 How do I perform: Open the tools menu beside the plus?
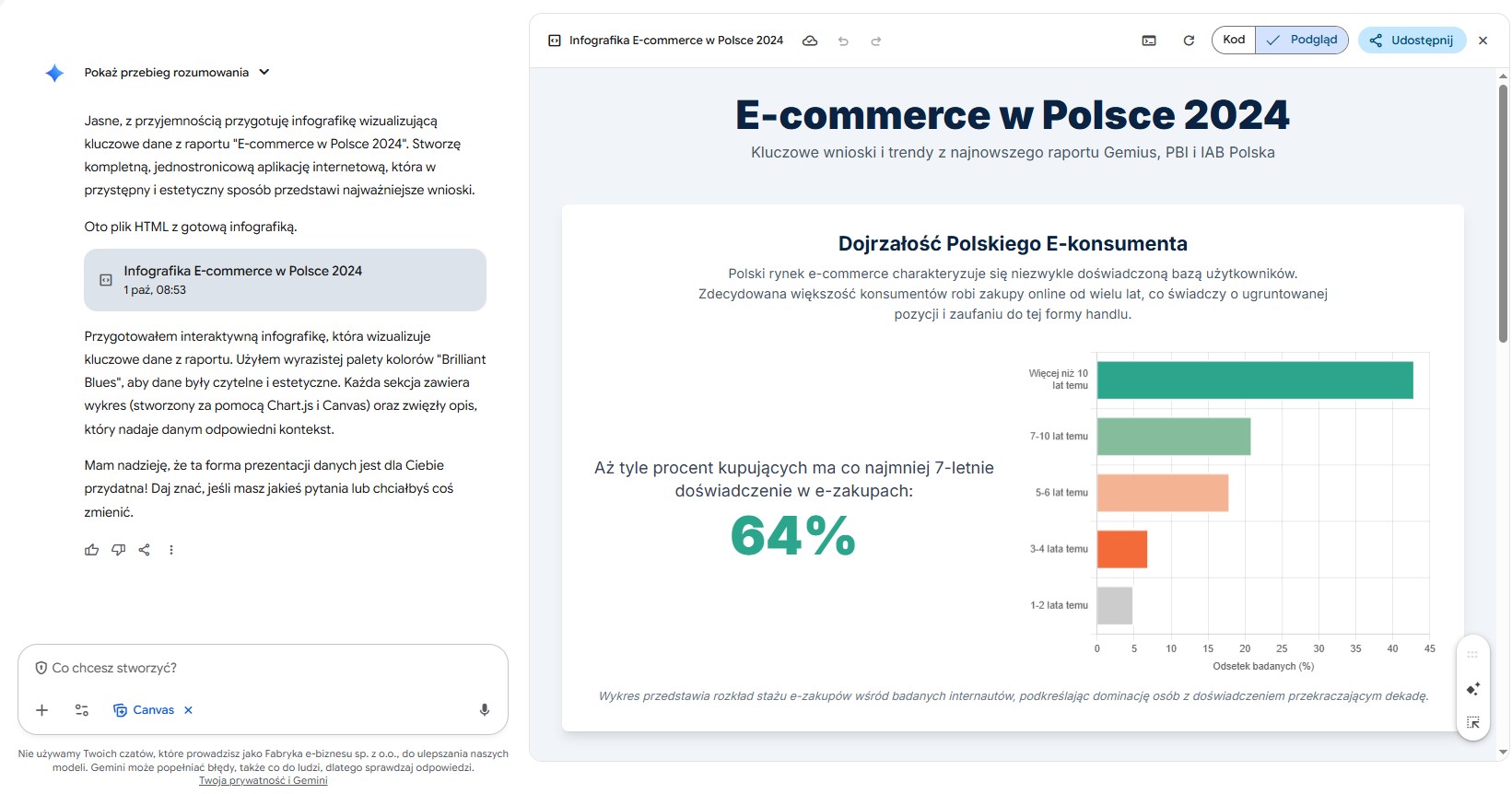[82, 710]
